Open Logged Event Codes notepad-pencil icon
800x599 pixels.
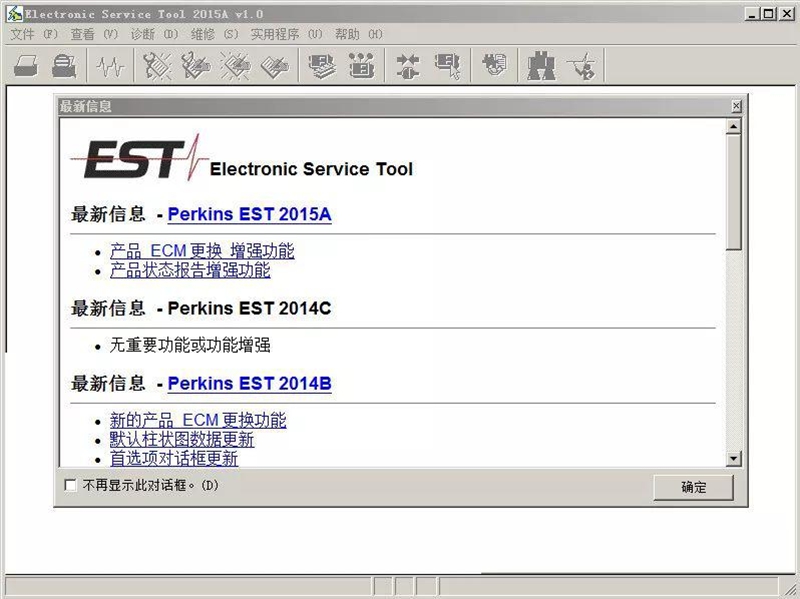(x=274, y=66)
